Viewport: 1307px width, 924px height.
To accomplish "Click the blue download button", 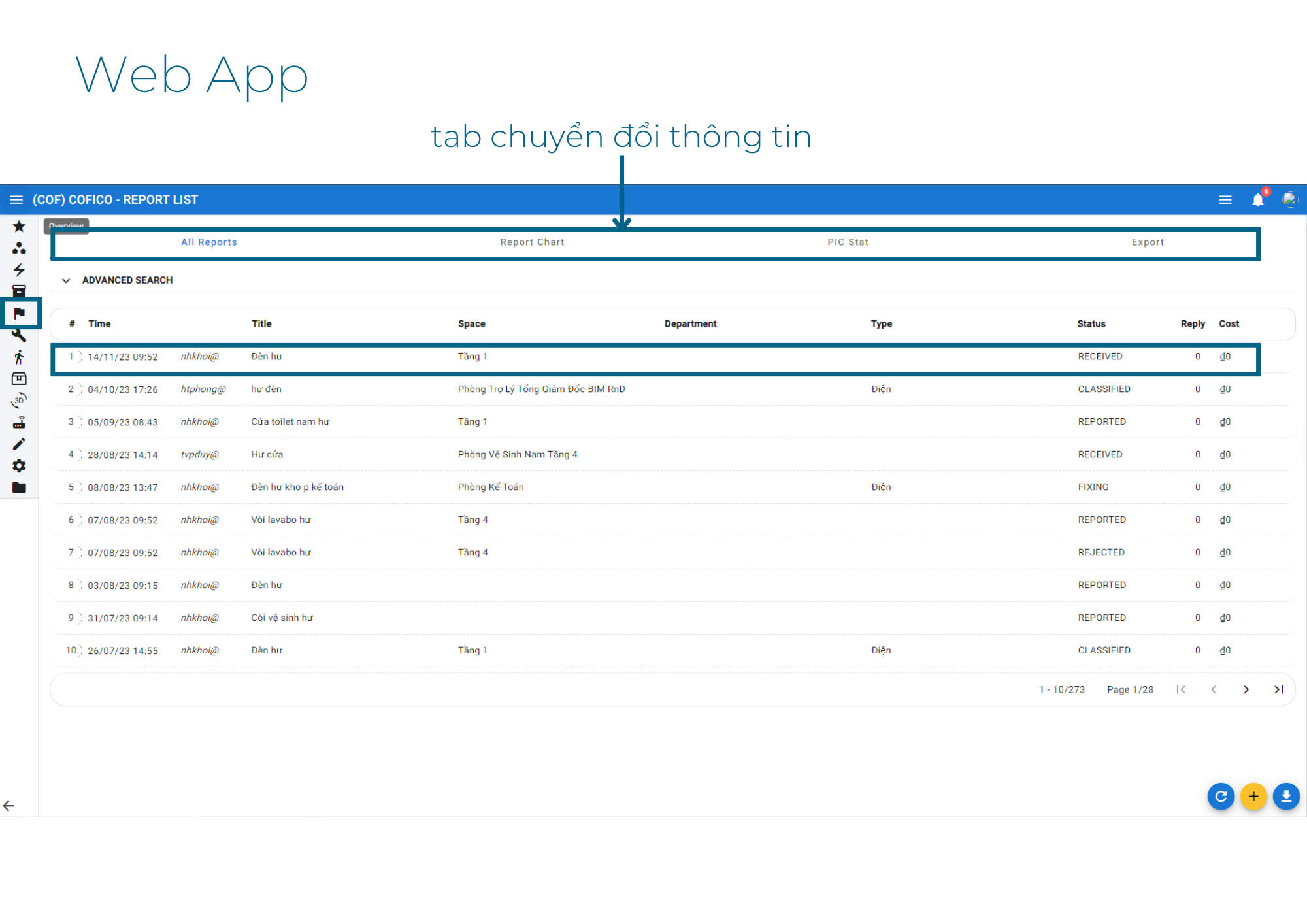I will 1286,797.
